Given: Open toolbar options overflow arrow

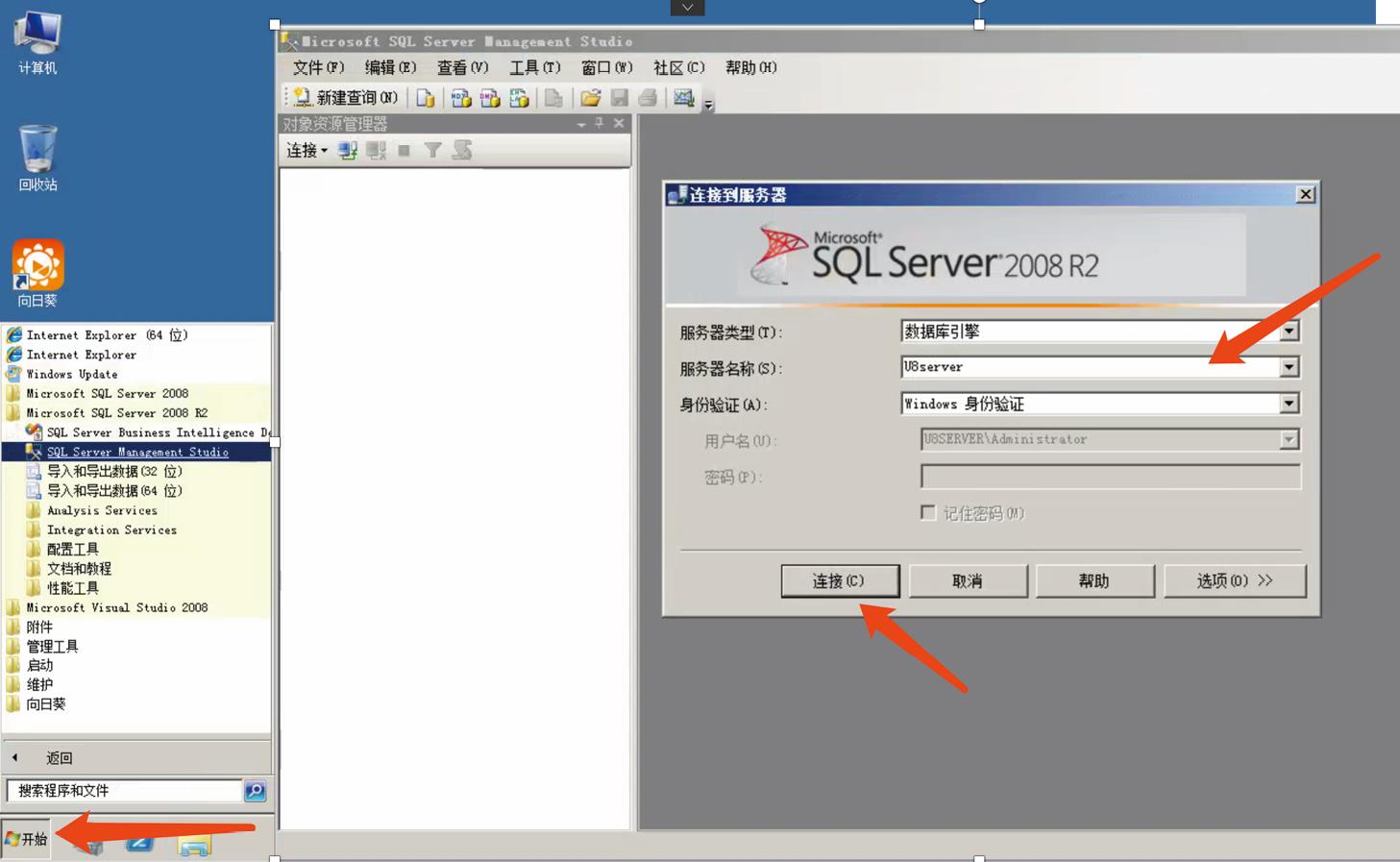Looking at the screenshot, I should point(708,104).
